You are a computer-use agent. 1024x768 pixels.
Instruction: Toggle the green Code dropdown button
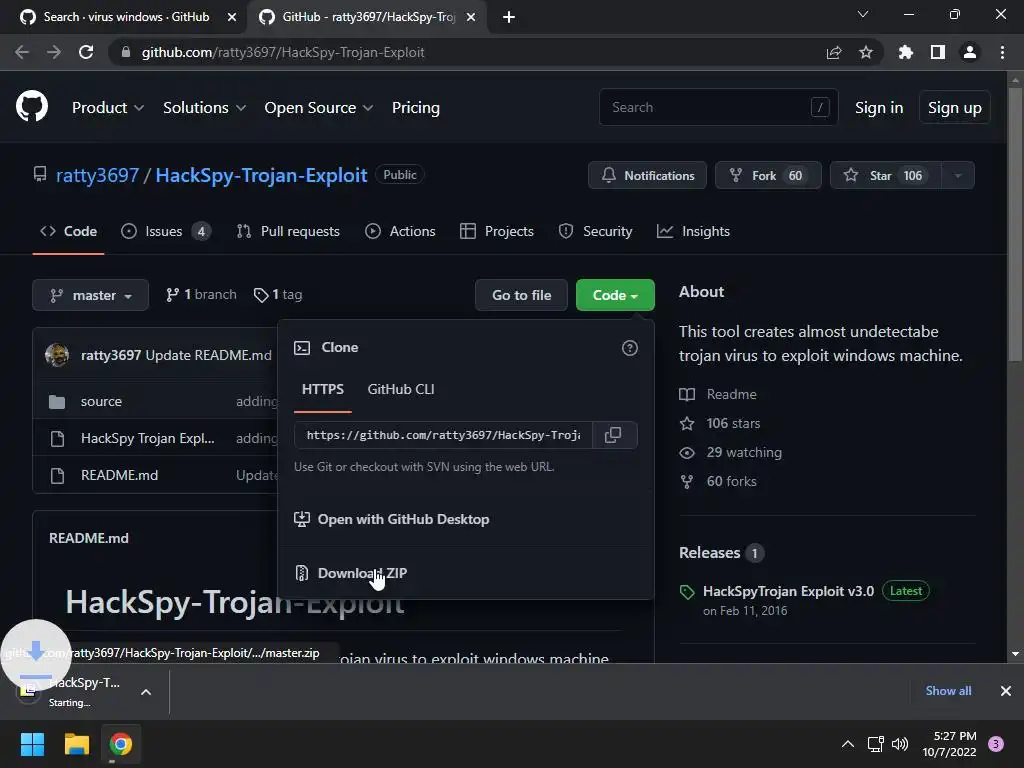point(615,295)
